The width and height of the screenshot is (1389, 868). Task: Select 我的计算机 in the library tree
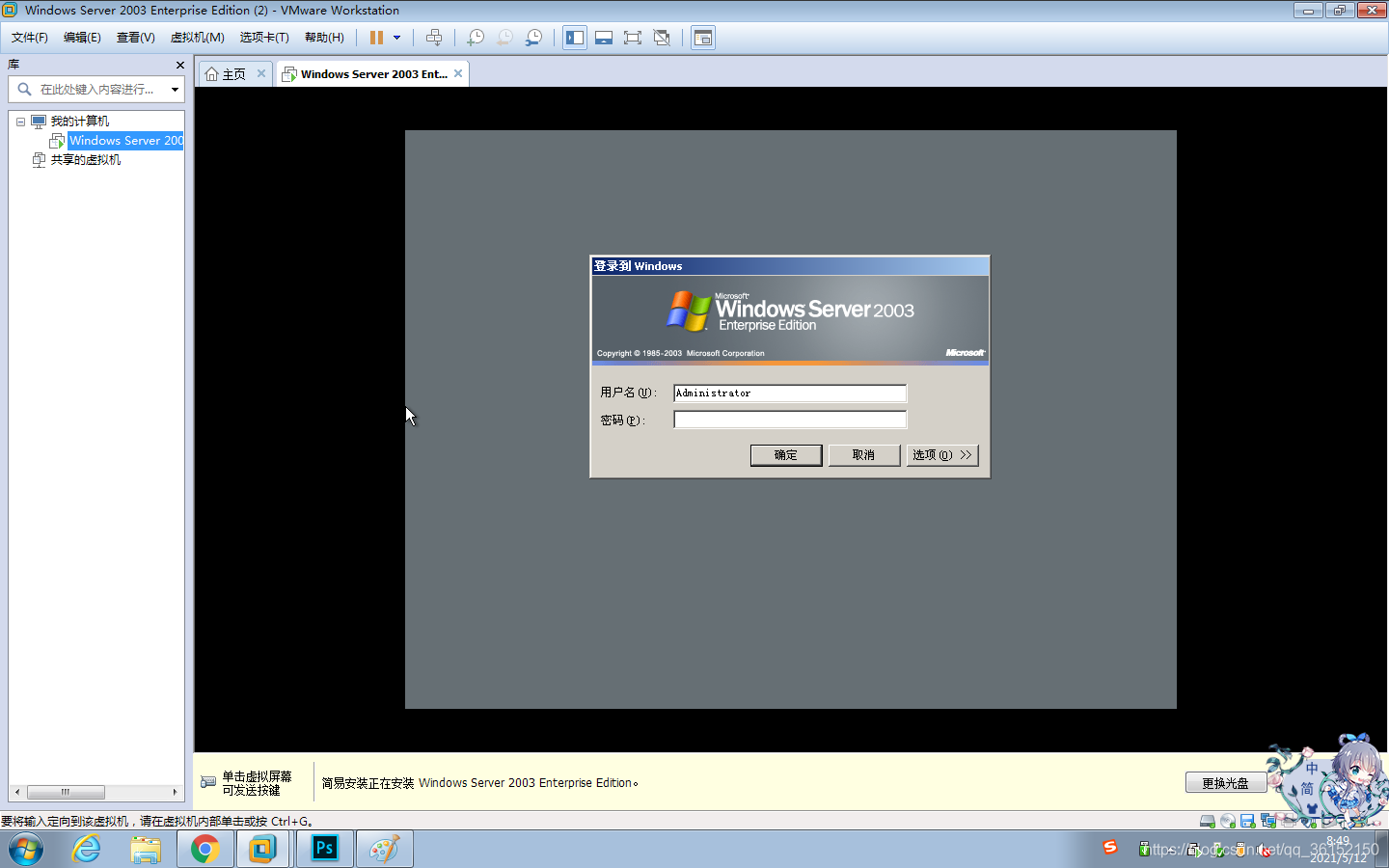(80, 122)
